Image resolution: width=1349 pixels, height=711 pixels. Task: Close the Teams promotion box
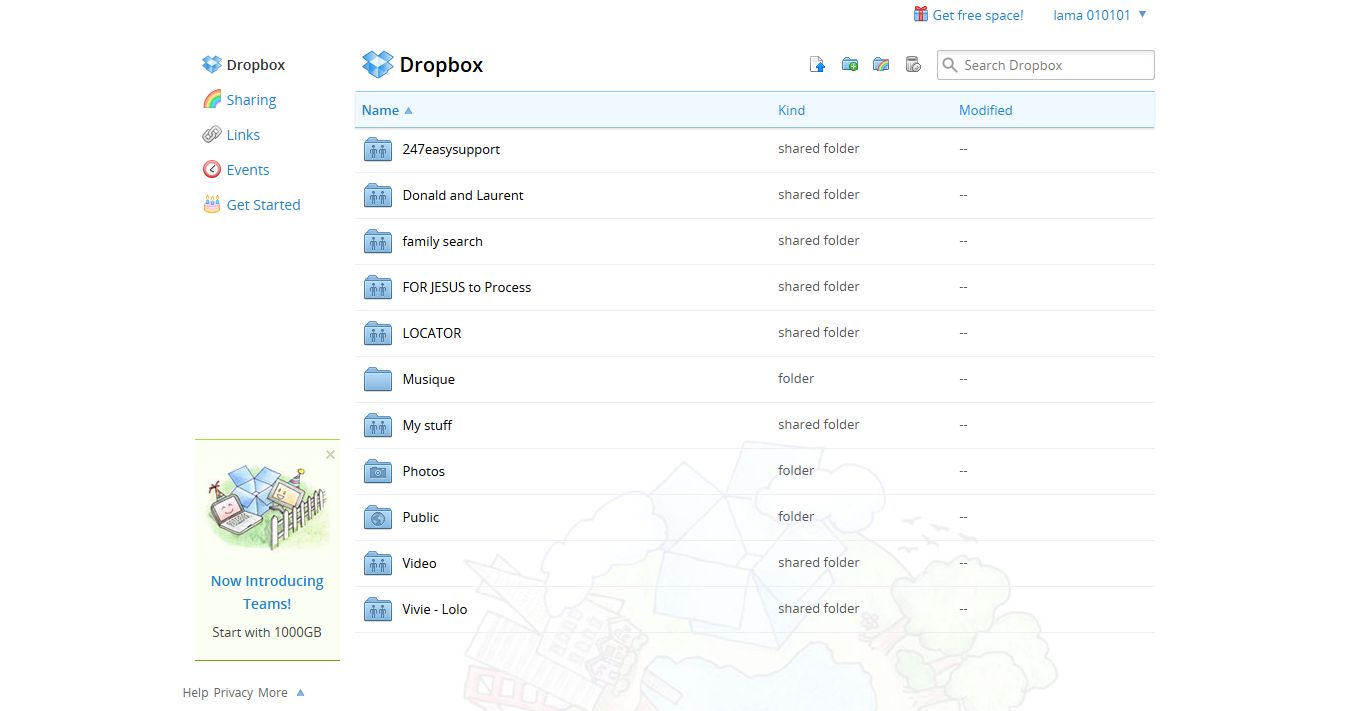[x=331, y=454]
